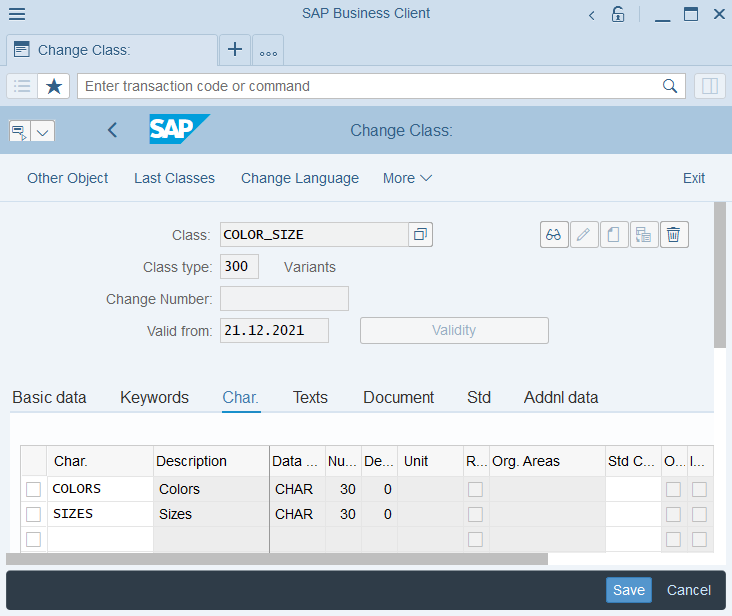Click the search magnifier icon
This screenshot has width=732, height=616.
[x=670, y=86]
